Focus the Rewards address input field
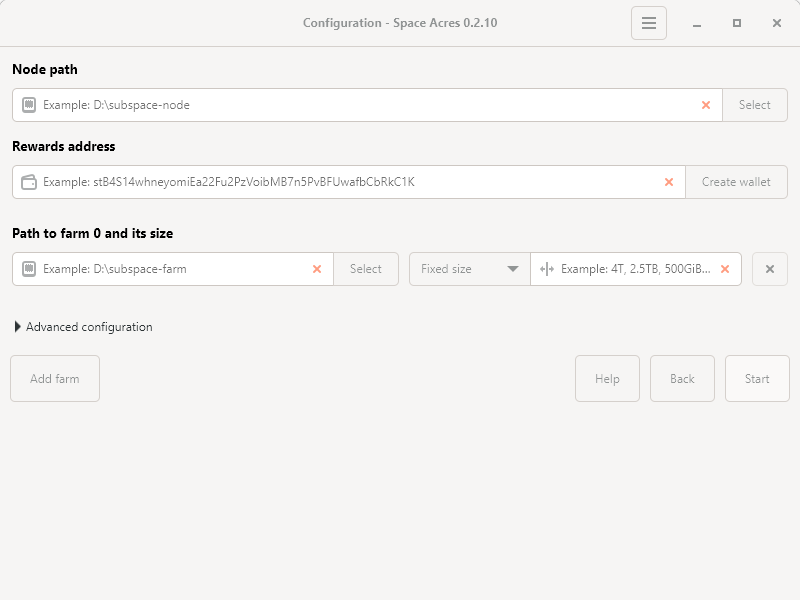800x600 pixels. coord(350,182)
